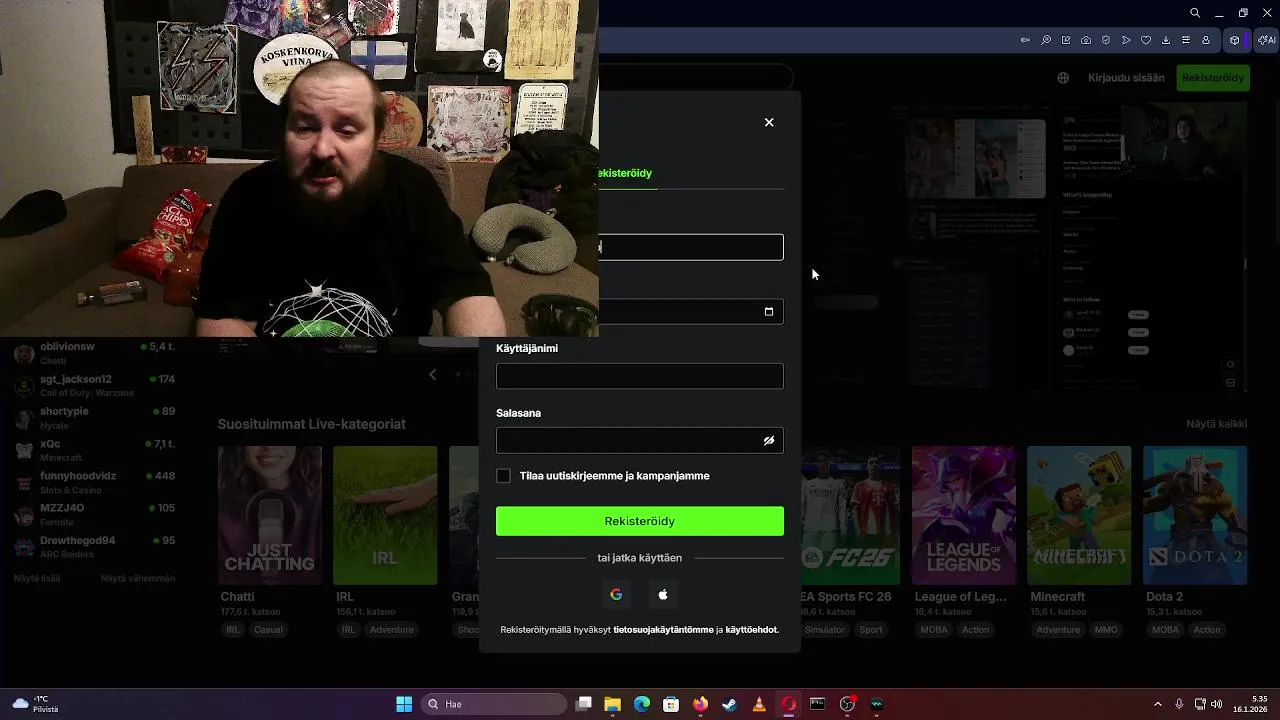Image resolution: width=1280 pixels, height=720 pixels.
Task: Open the Dota 2 category thumbnail
Action: pyautogui.click(x=1195, y=515)
